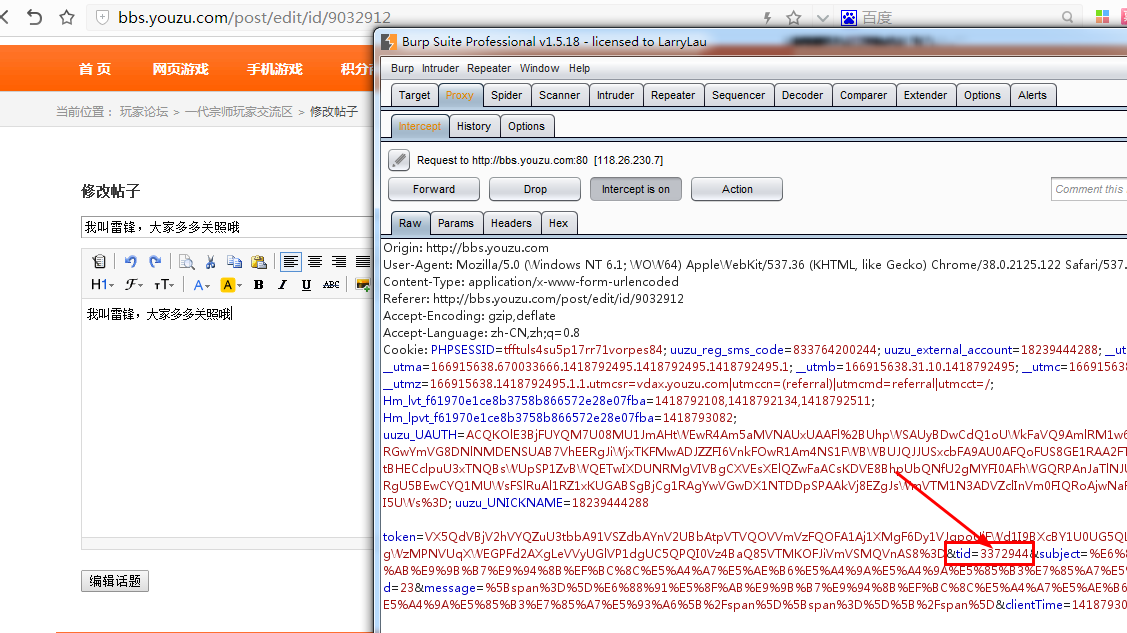Toggle underline formatting
Viewport: 1127px width, 633px height.
(306, 285)
